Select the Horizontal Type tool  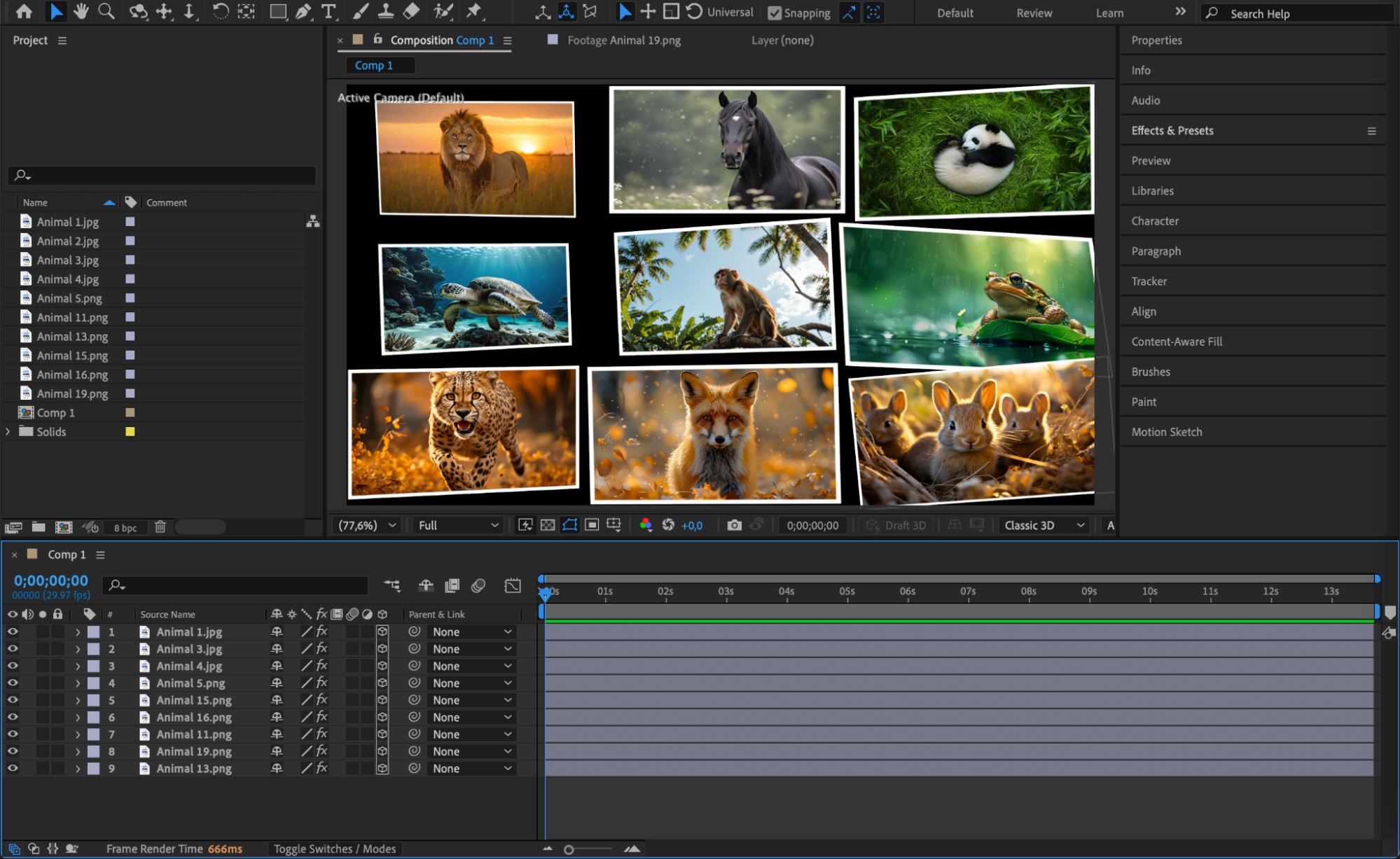[328, 11]
